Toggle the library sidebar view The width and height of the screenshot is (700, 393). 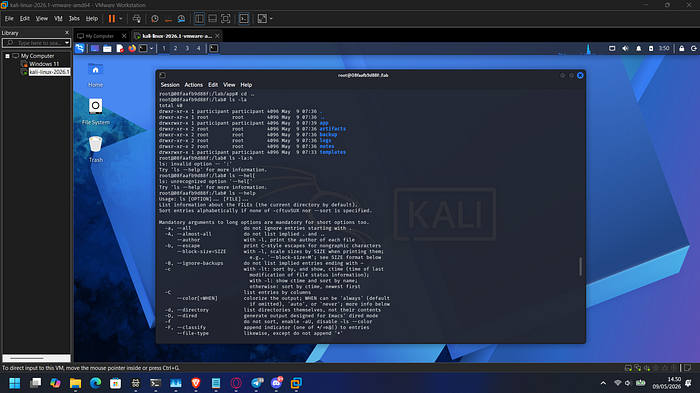coord(199,19)
